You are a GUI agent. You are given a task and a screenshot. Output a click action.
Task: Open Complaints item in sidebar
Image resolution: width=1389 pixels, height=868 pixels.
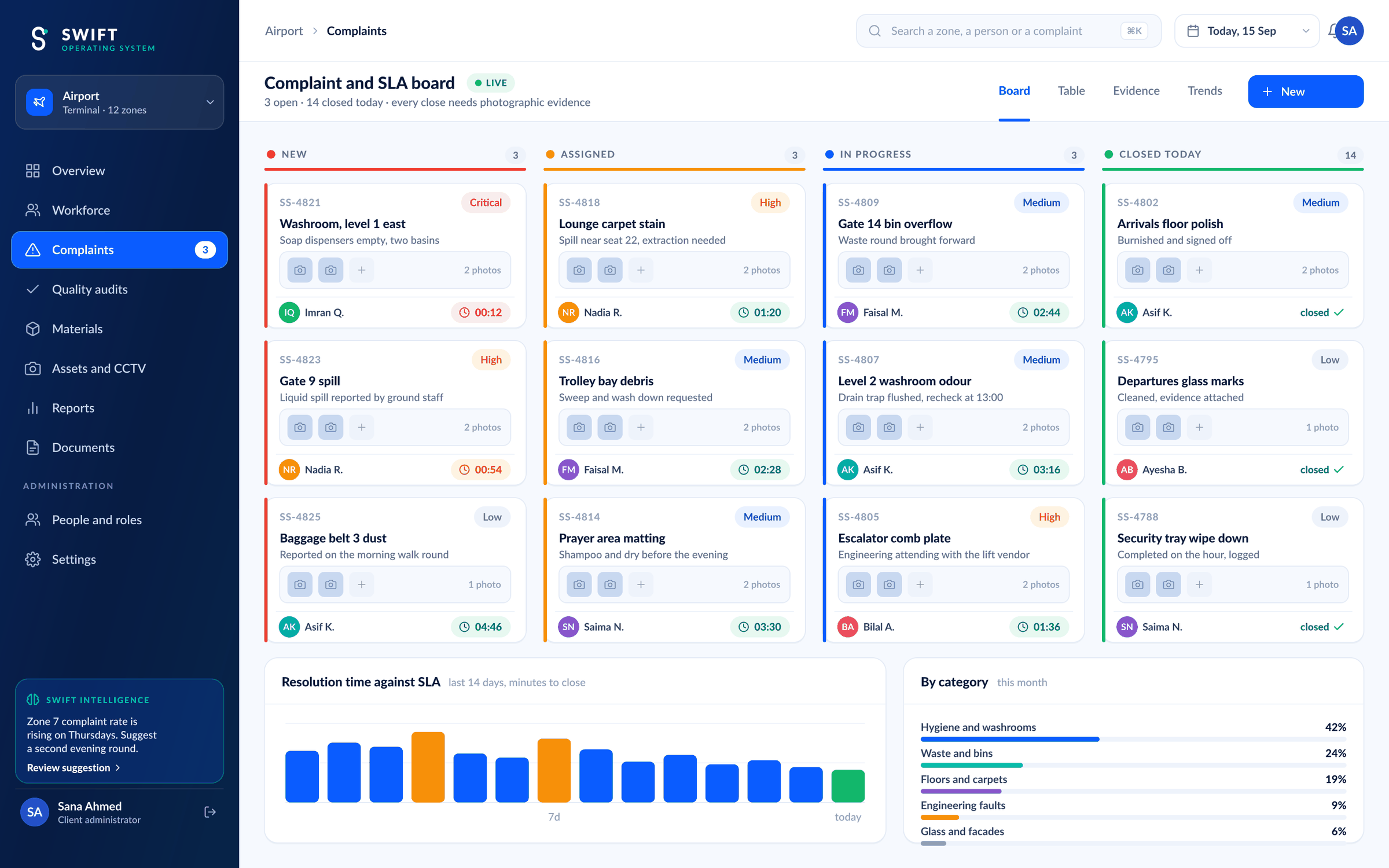pyautogui.click(x=119, y=250)
